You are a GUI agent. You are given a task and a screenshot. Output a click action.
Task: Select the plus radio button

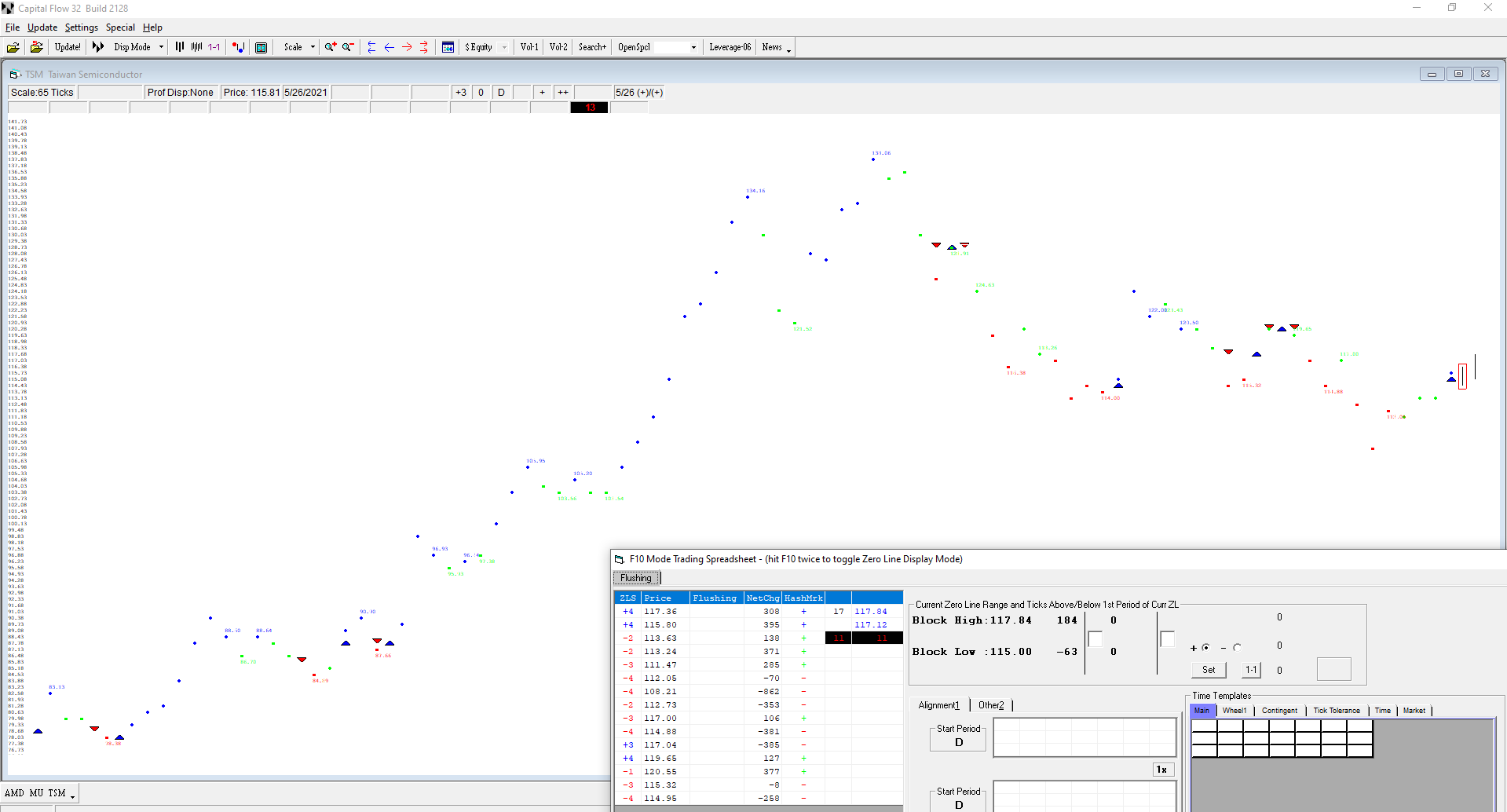1205,648
